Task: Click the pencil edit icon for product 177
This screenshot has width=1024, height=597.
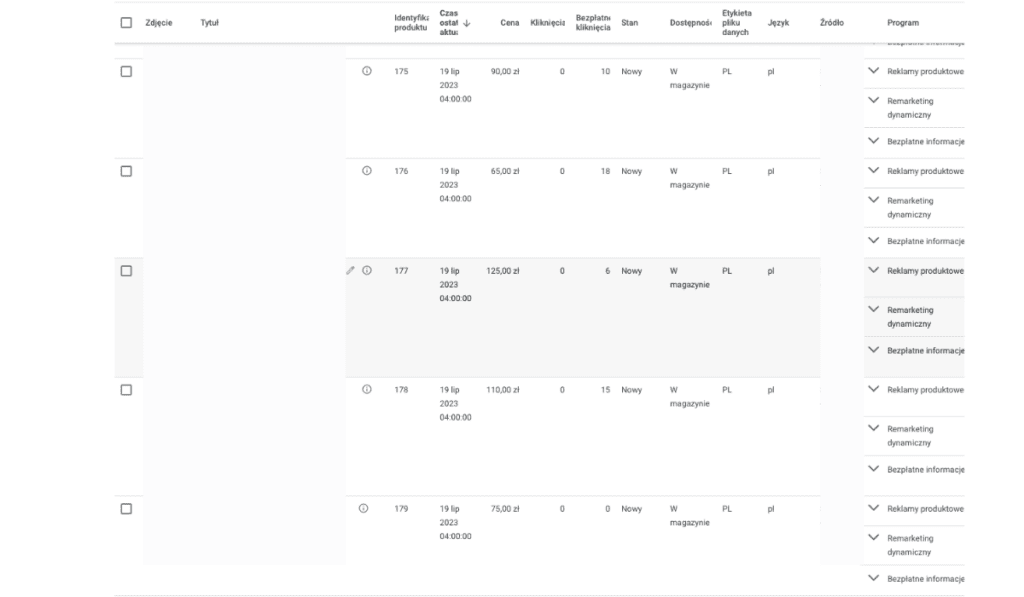Action: point(351,270)
